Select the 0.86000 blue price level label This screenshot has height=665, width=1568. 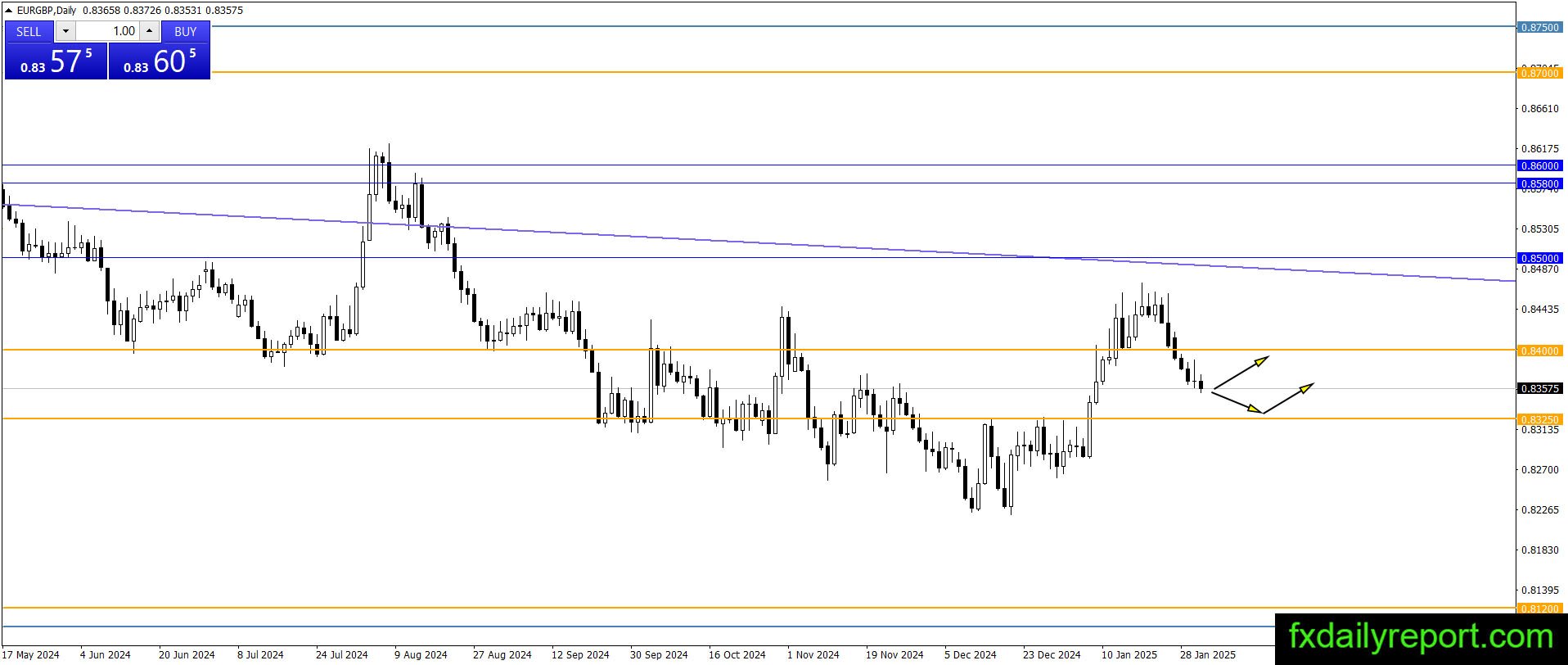click(1539, 165)
